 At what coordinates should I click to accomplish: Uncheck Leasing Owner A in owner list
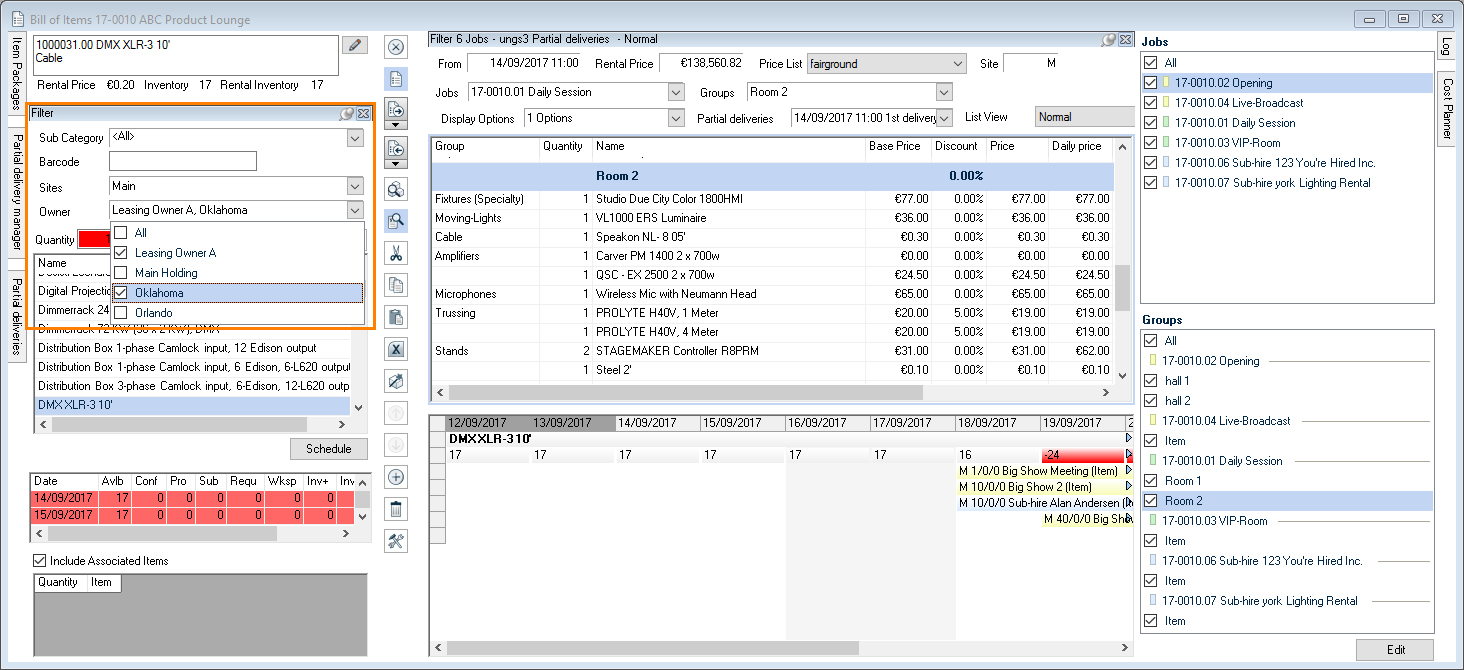[x=120, y=253]
